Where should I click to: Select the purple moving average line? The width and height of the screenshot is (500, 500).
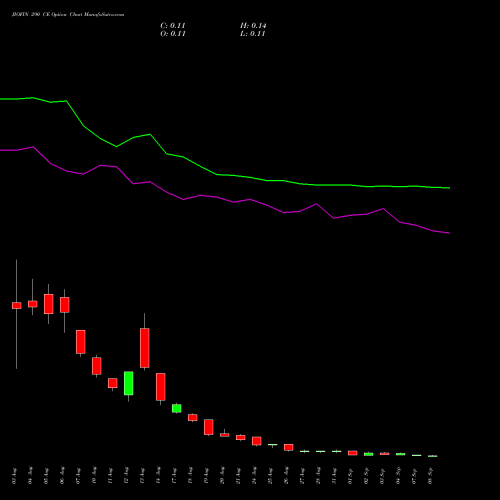[x=225, y=199]
